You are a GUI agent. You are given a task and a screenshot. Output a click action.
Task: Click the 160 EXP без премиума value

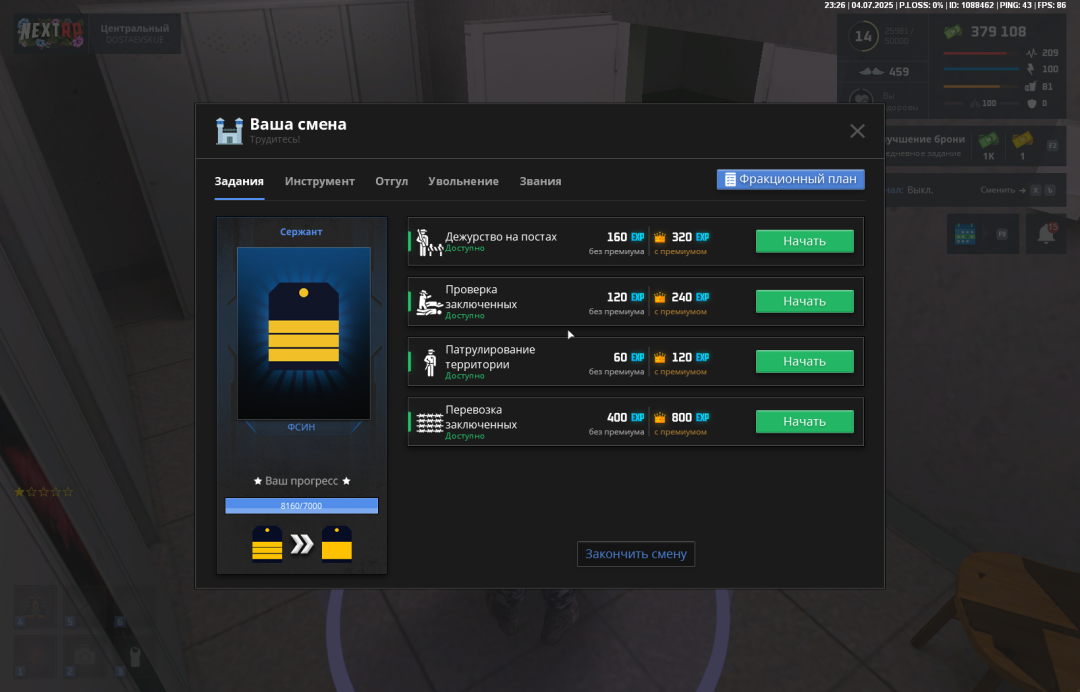[625, 237]
